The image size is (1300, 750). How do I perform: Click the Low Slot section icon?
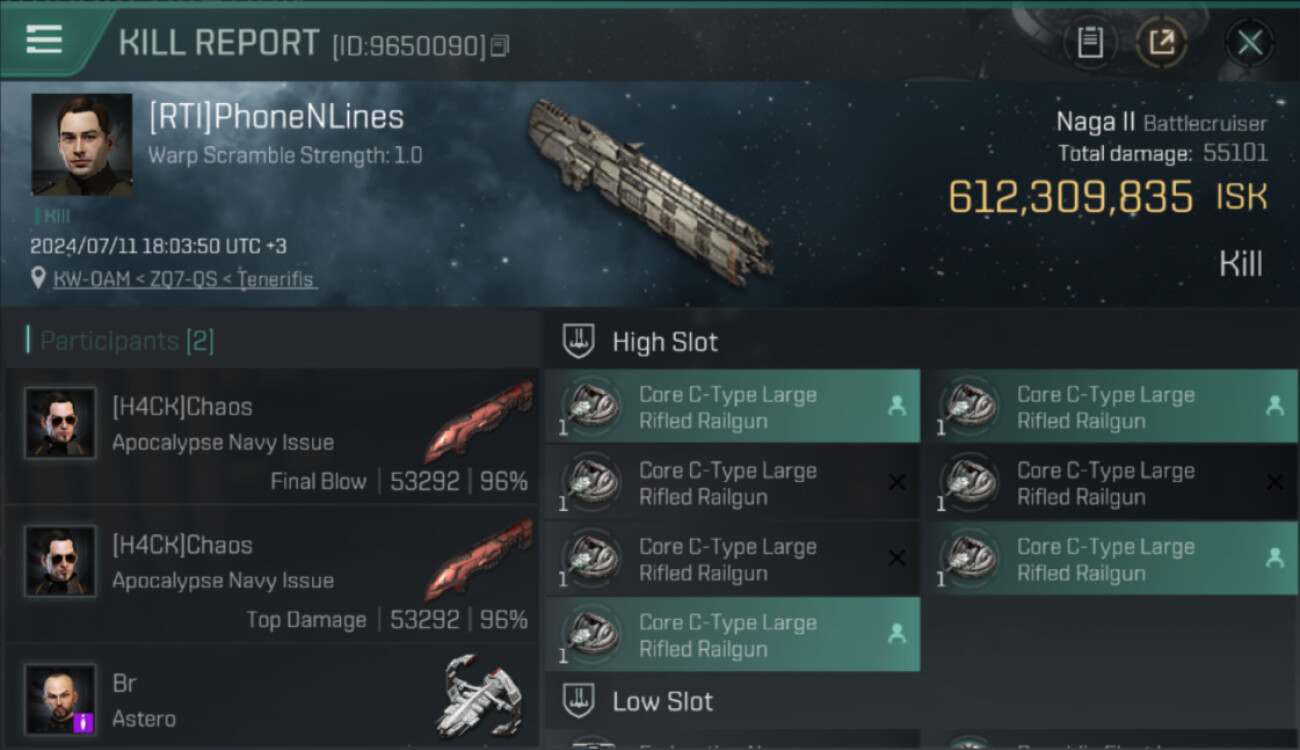coord(578,700)
